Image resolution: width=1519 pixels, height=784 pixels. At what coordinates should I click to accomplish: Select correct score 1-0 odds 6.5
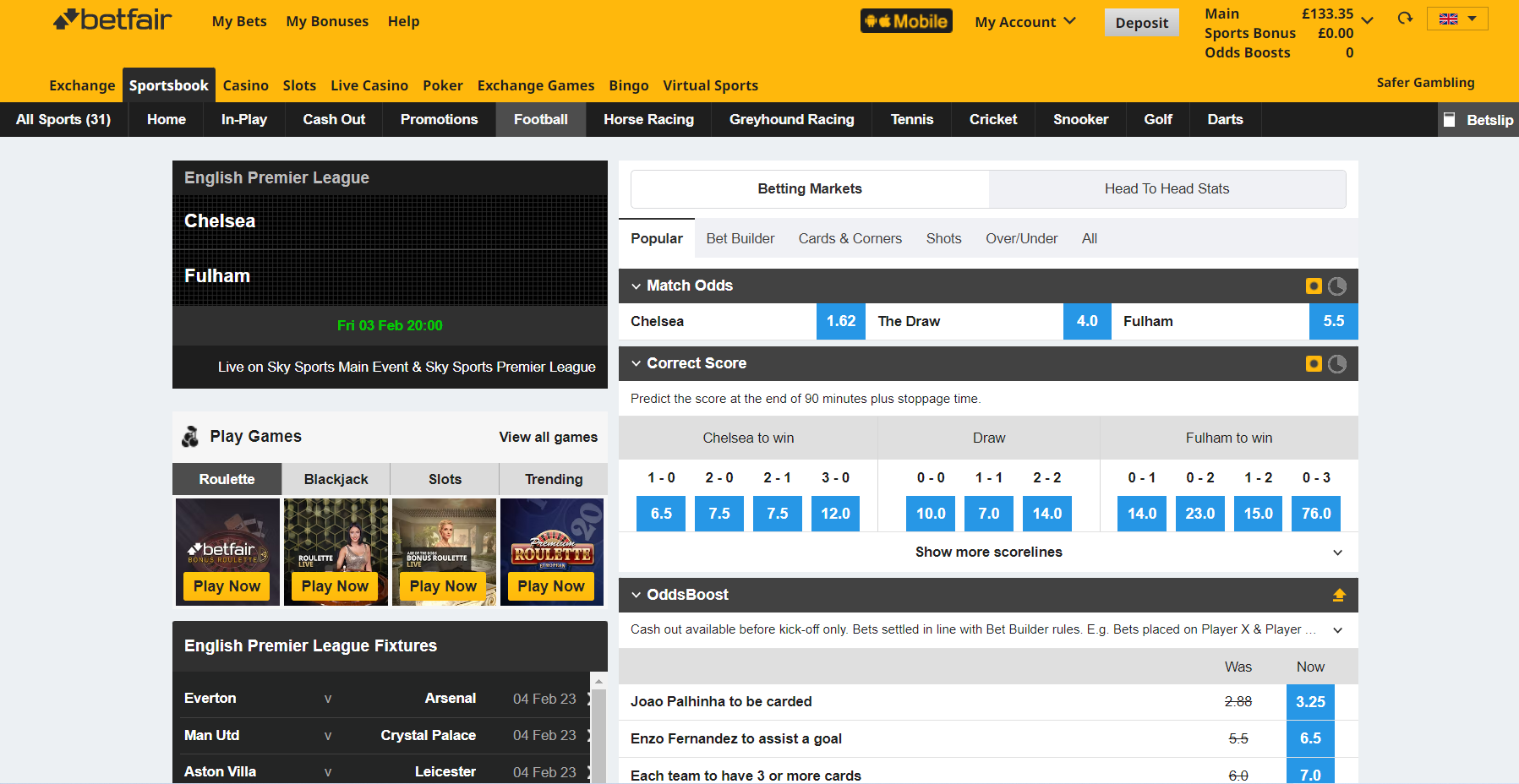[661, 514]
